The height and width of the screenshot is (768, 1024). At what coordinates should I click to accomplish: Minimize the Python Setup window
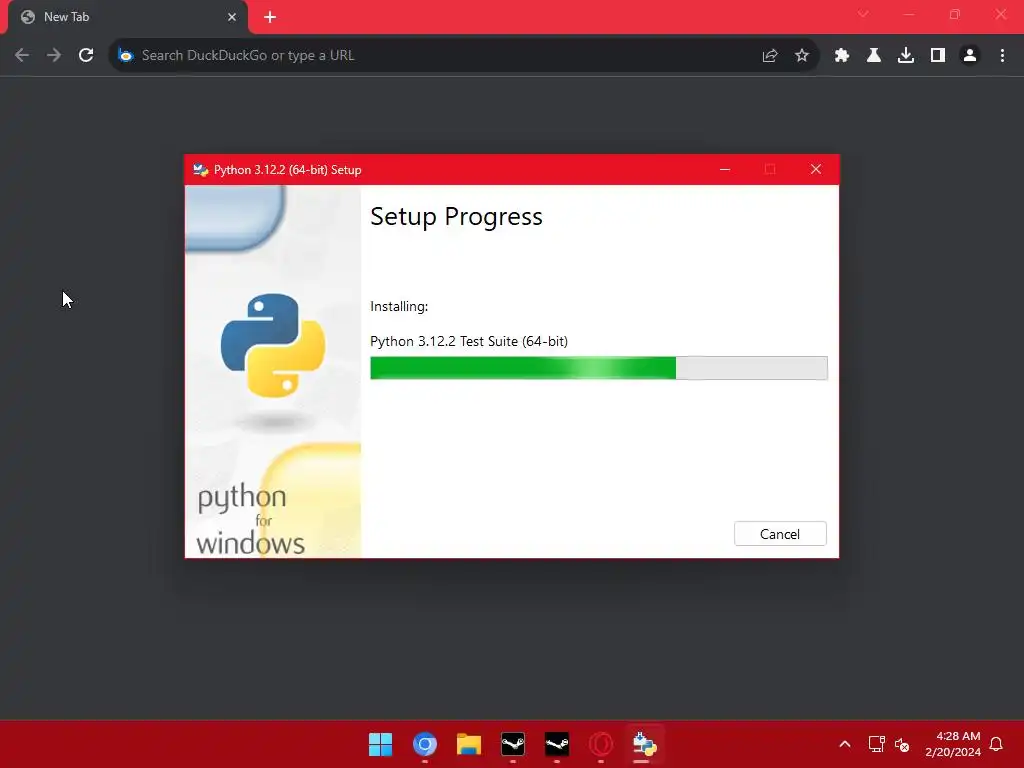725,169
